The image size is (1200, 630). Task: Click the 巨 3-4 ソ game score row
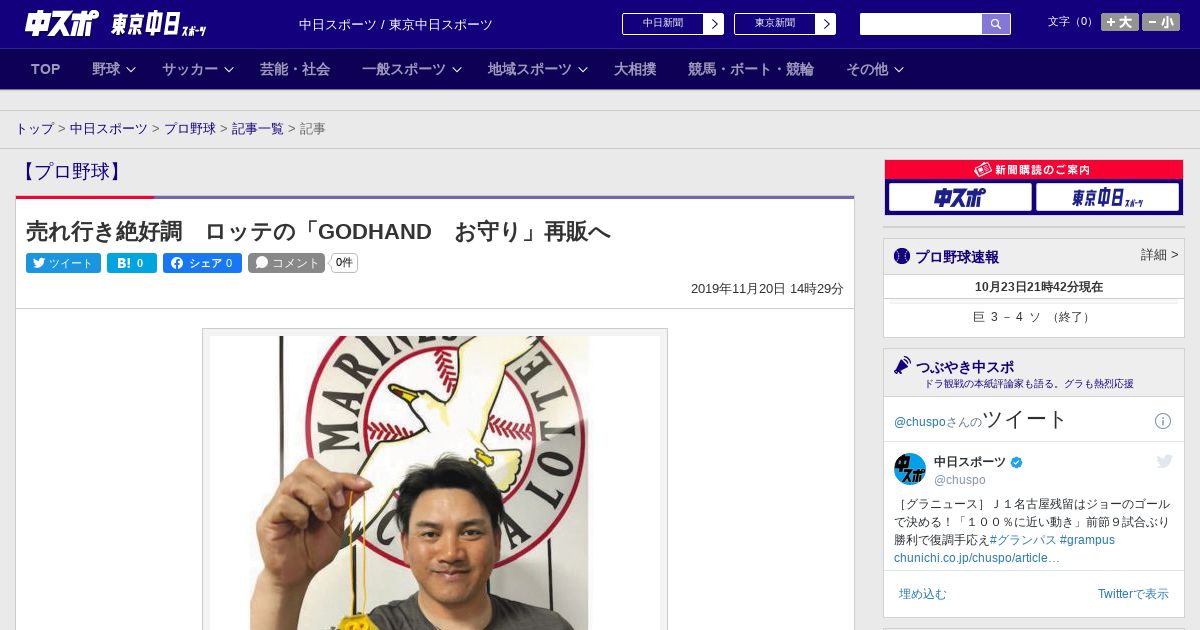point(1034,317)
